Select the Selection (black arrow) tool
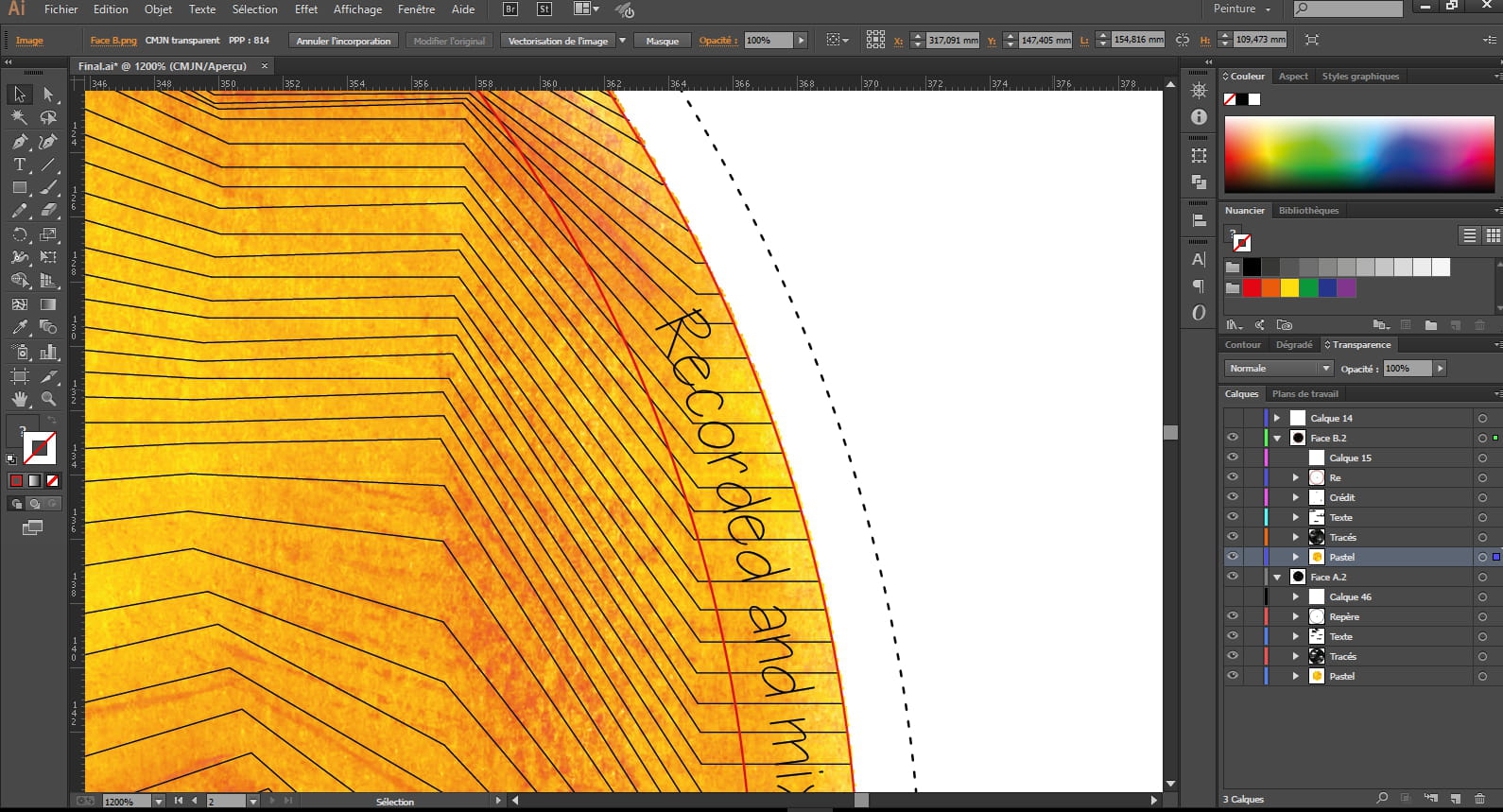This screenshot has height=812, width=1503. point(20,95)
